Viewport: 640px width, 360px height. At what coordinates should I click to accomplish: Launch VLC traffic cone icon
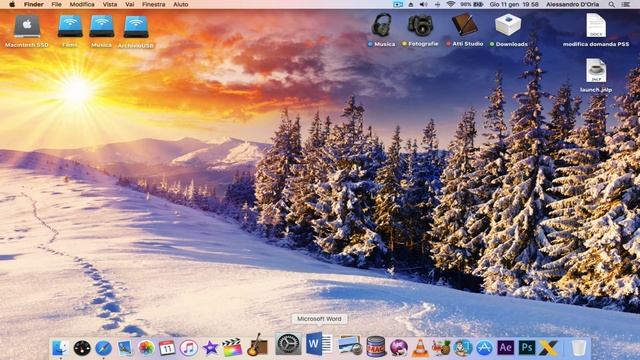click(x=420, y=348)
